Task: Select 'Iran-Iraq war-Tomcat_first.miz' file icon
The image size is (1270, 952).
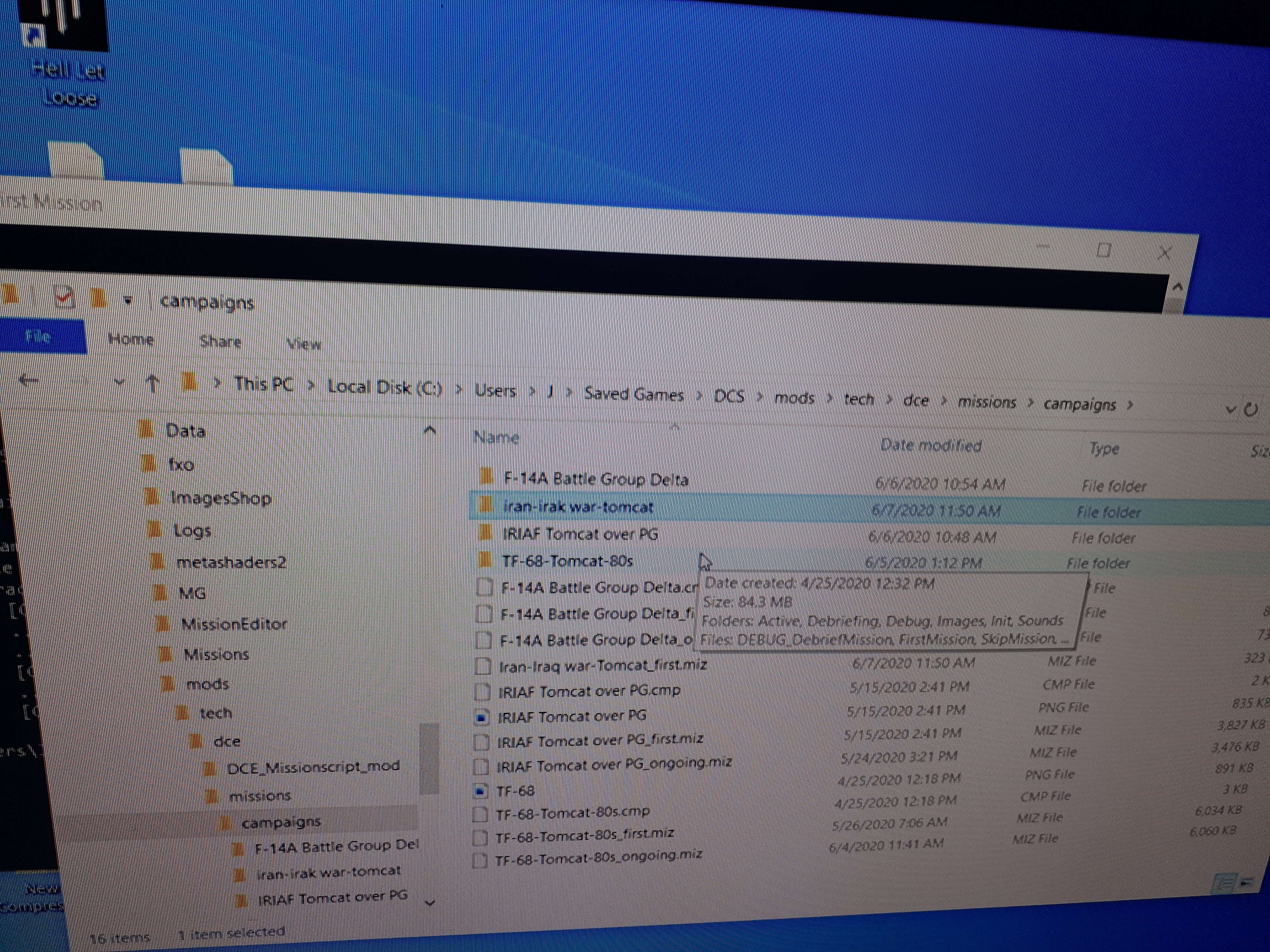Action: [483, 666]
